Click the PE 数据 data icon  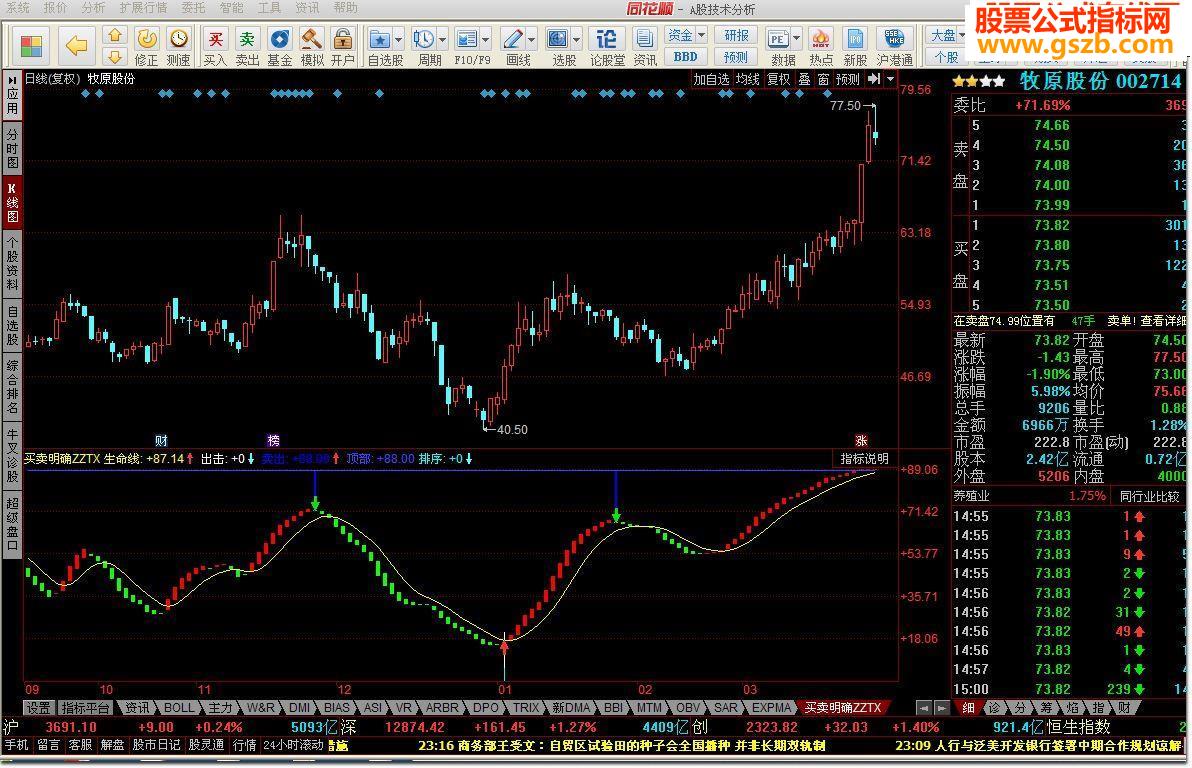778,39
